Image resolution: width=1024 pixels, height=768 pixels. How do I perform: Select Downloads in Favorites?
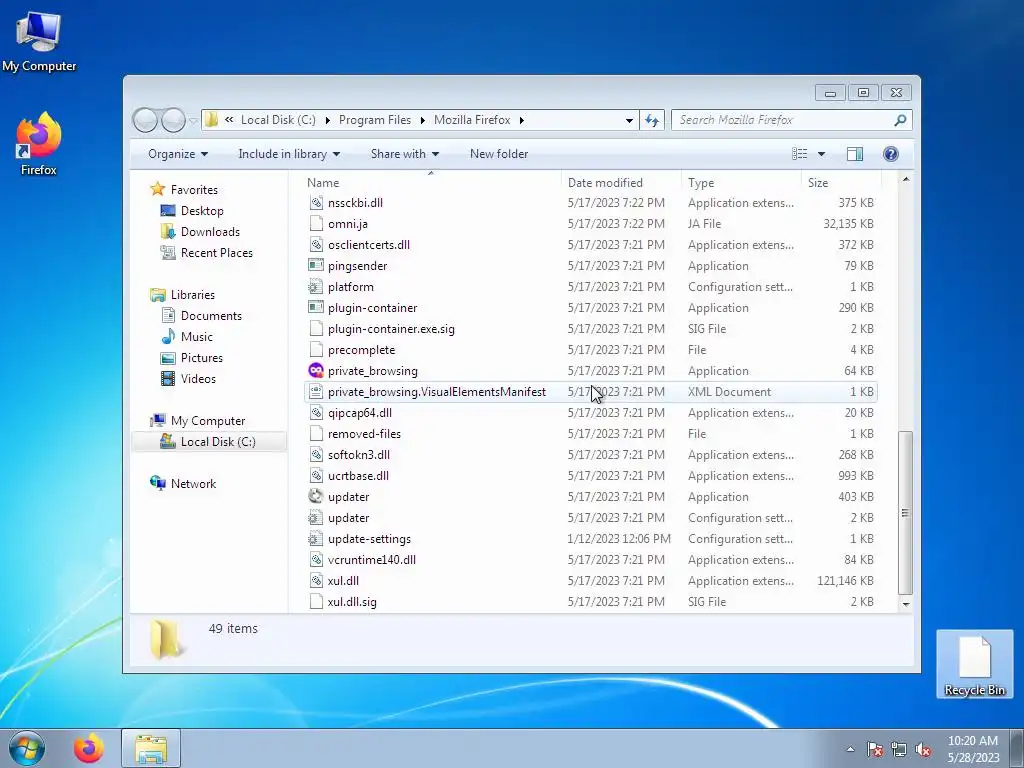click(210, 232)
